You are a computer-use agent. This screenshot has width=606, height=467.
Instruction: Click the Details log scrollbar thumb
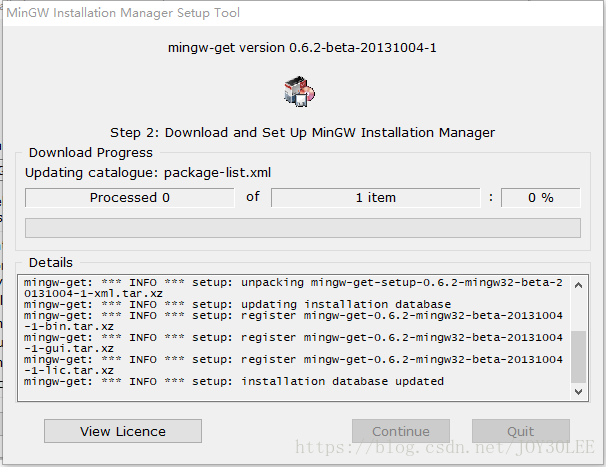[x=579, y=356]
